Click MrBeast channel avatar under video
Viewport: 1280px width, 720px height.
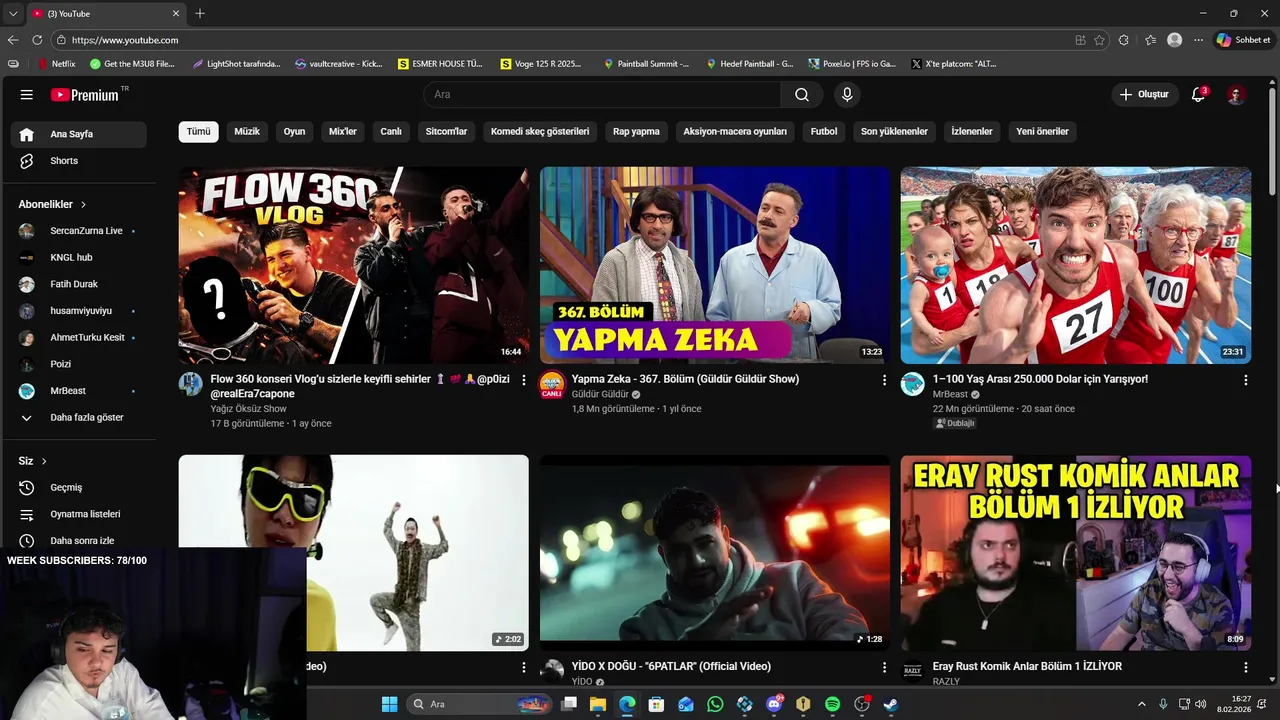coord(913,384)
